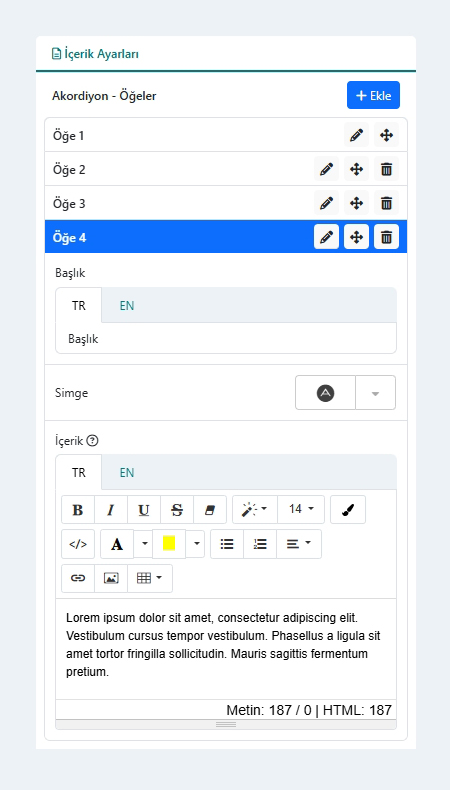Click the Ekle add button
This screenshot has height=790, width=450.
pyautogui.click(x=373, y=95)
